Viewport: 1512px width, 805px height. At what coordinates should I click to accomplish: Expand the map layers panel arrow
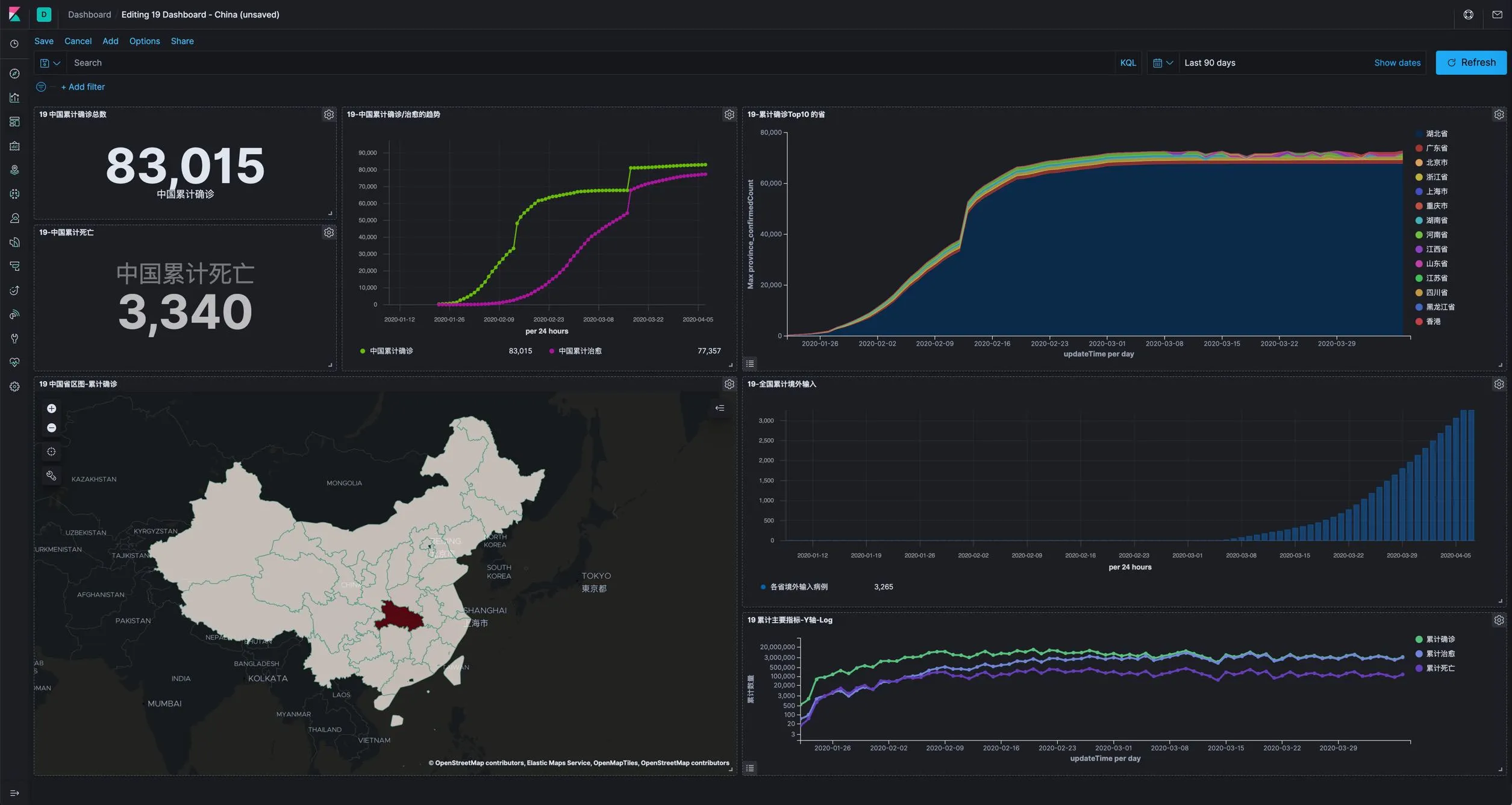point(719,408)
